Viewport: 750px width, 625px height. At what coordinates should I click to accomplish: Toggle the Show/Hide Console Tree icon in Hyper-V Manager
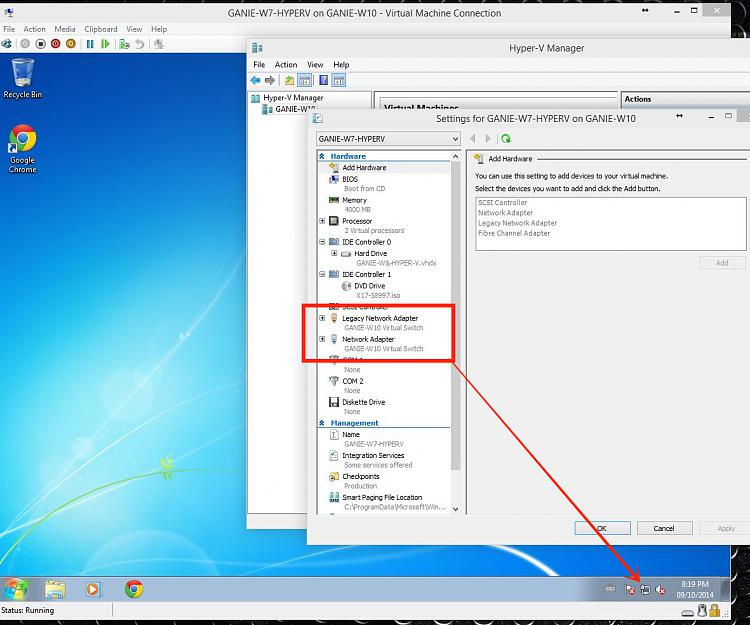[304, 80]
